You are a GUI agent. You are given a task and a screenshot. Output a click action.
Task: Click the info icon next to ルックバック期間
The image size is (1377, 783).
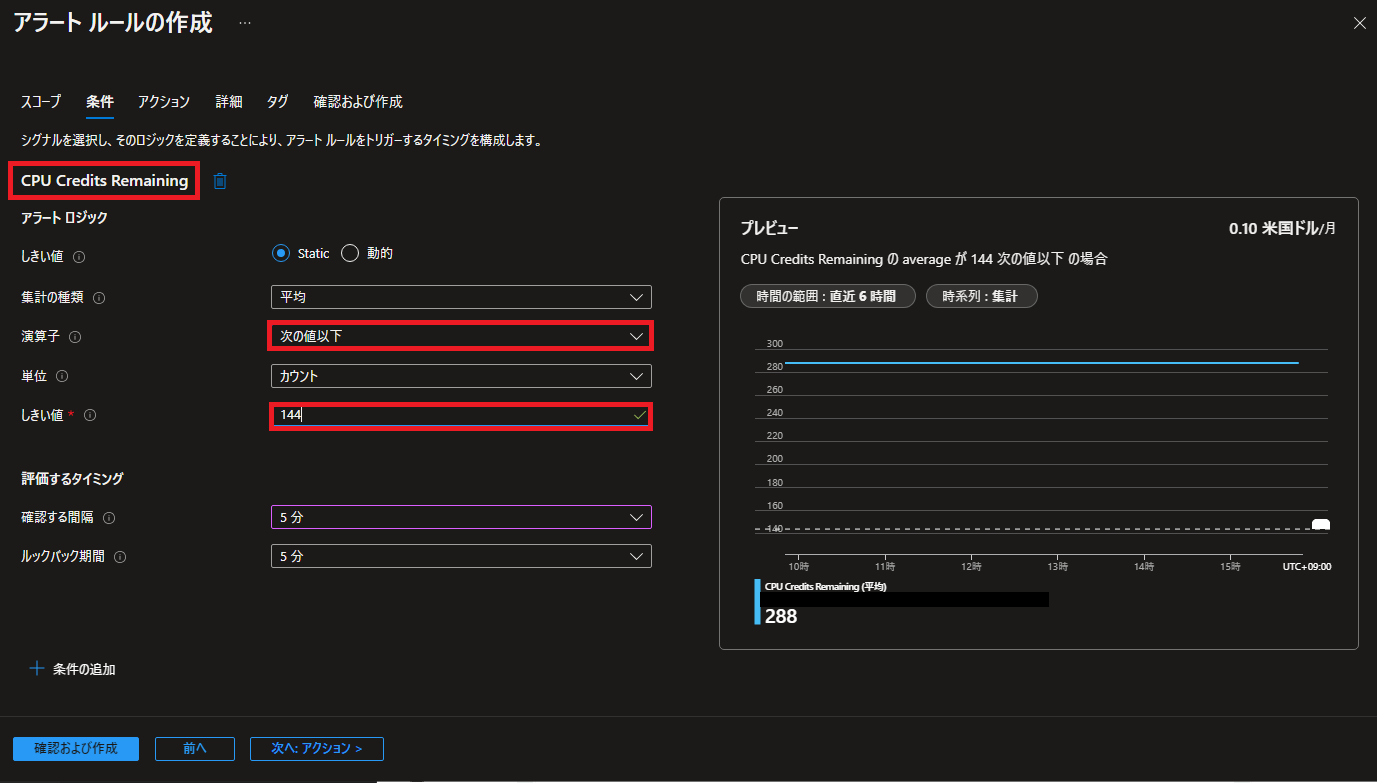click(119, 556)
